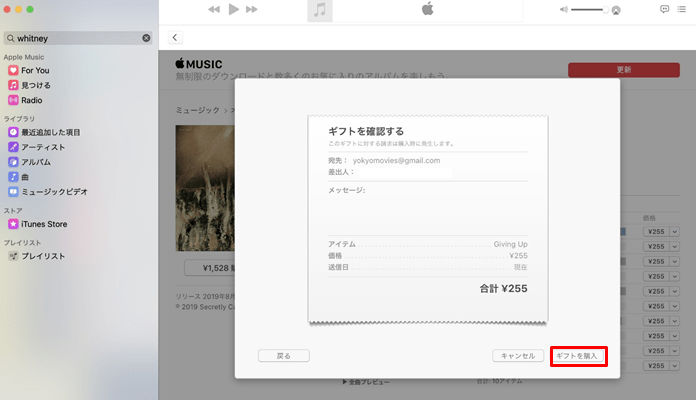The height and width of the screenshot is (400, 697).
Task: Adjust the volume slider
Action: point(589,9)
